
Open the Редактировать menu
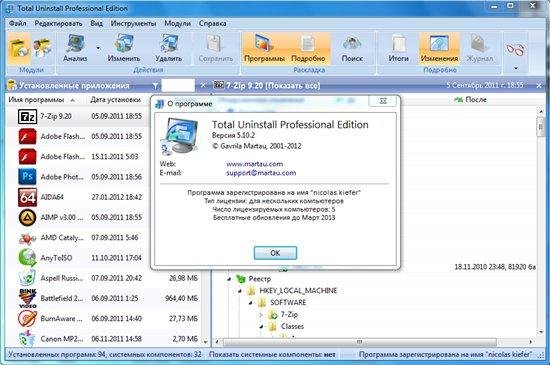(58, 23)
